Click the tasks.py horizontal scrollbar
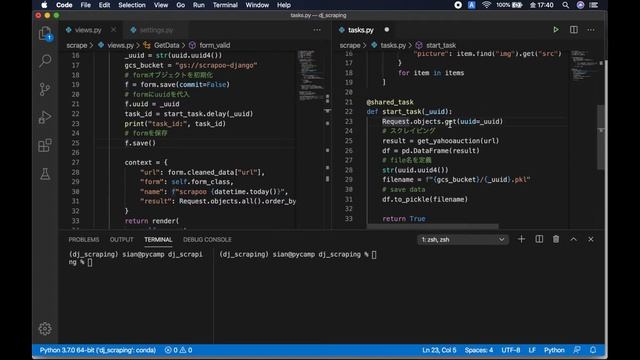640x360 pixels. [x=433, y=226]
